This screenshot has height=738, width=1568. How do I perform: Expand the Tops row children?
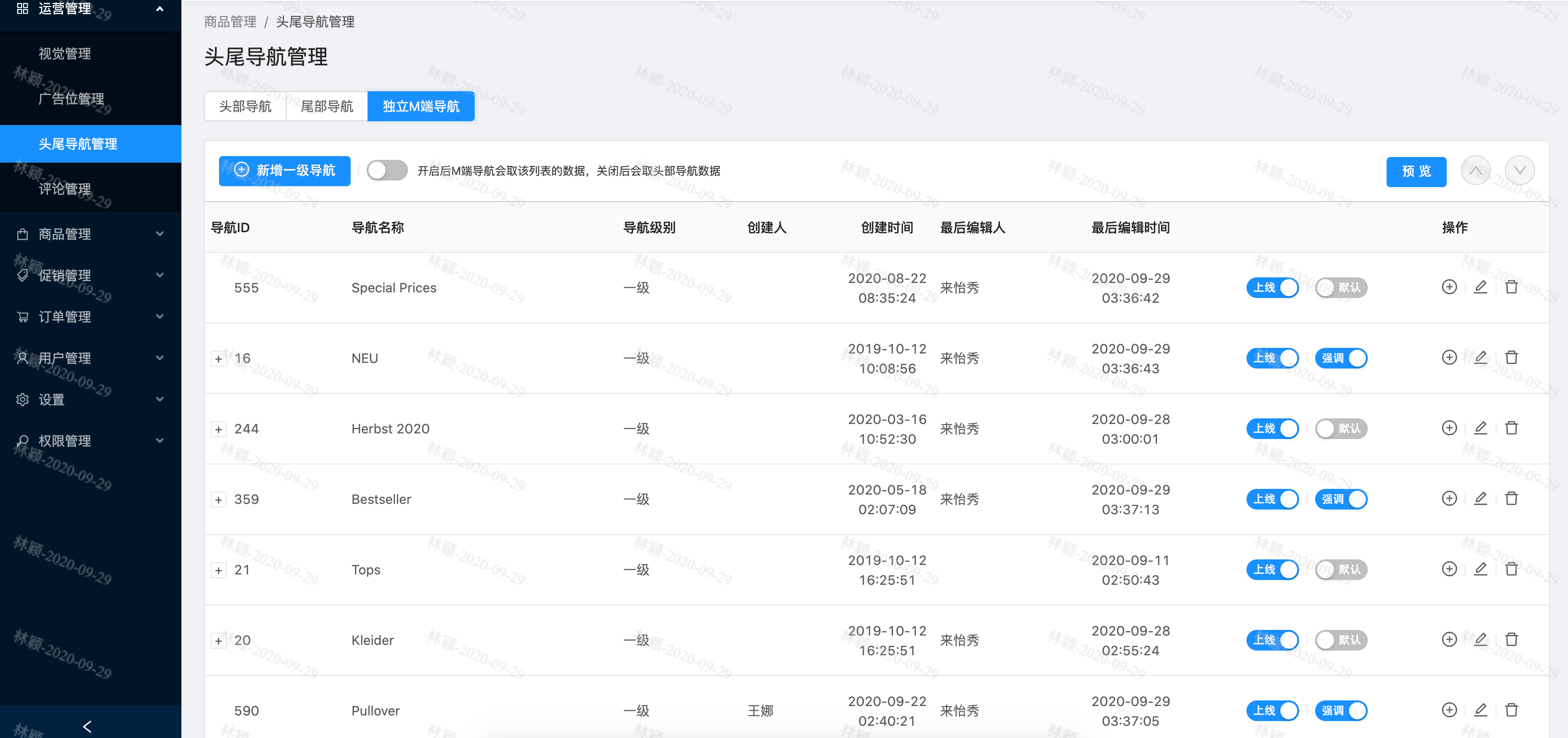[x=219, y=571]
